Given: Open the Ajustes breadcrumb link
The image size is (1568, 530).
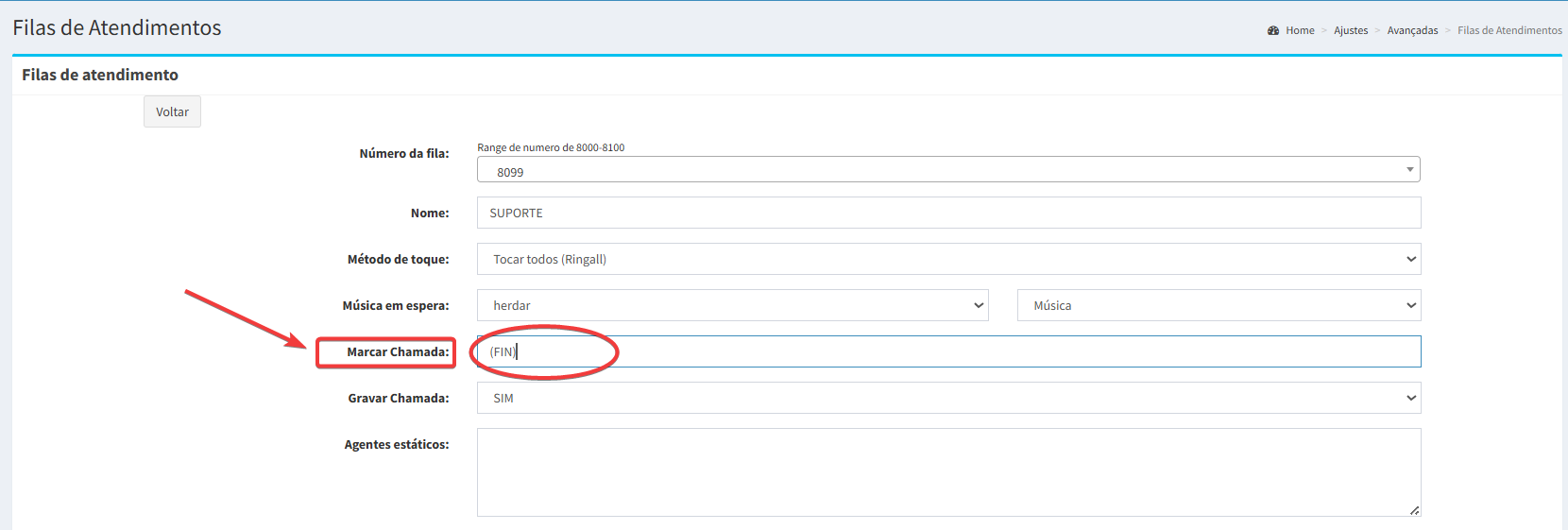Looking at the screenshot, I should pyautogui.click(x=1351, y=30).
